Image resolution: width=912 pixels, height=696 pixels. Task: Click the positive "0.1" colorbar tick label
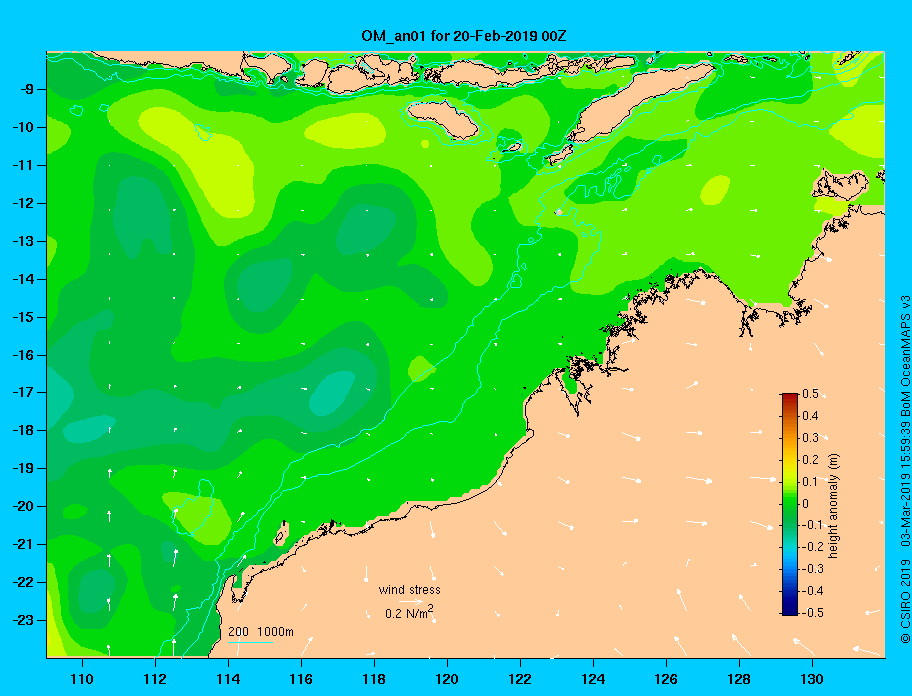pyautogui.click(x=810, y=481)
